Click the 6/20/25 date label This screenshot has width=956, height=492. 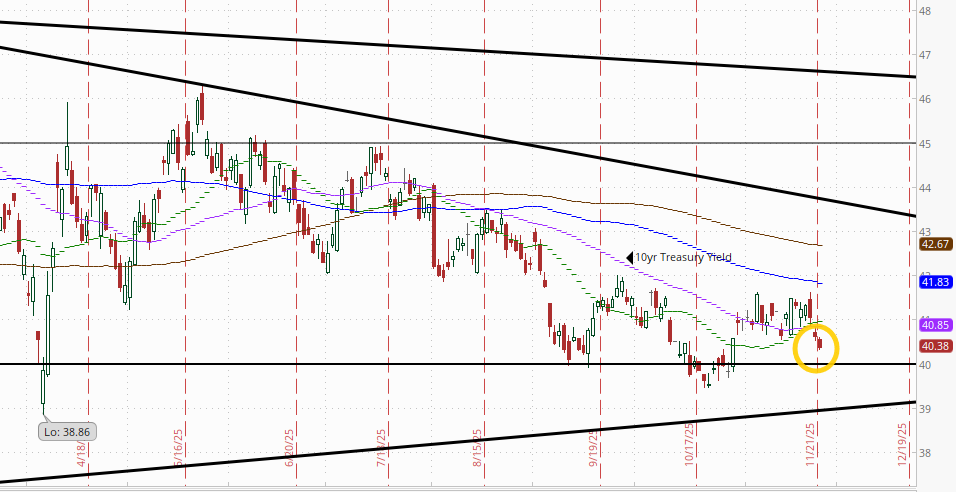click(289, 447)
